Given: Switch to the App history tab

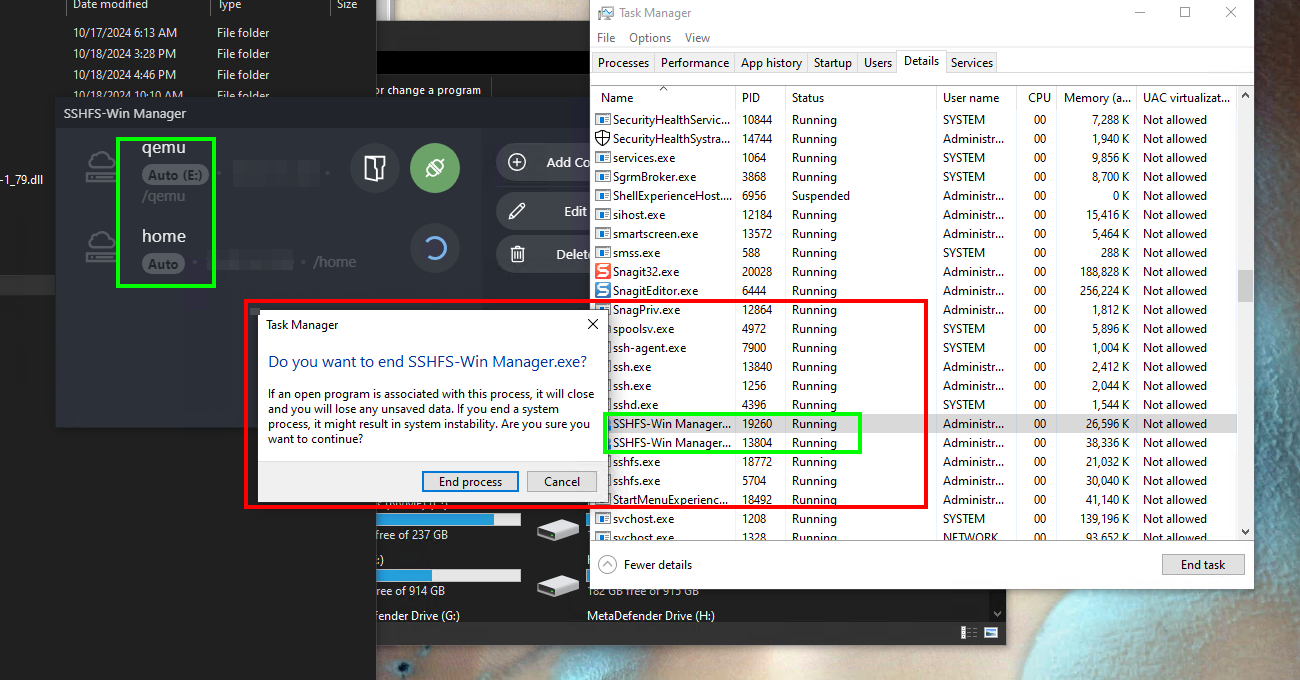Looking at the screenshot, I should coord(771,62).
